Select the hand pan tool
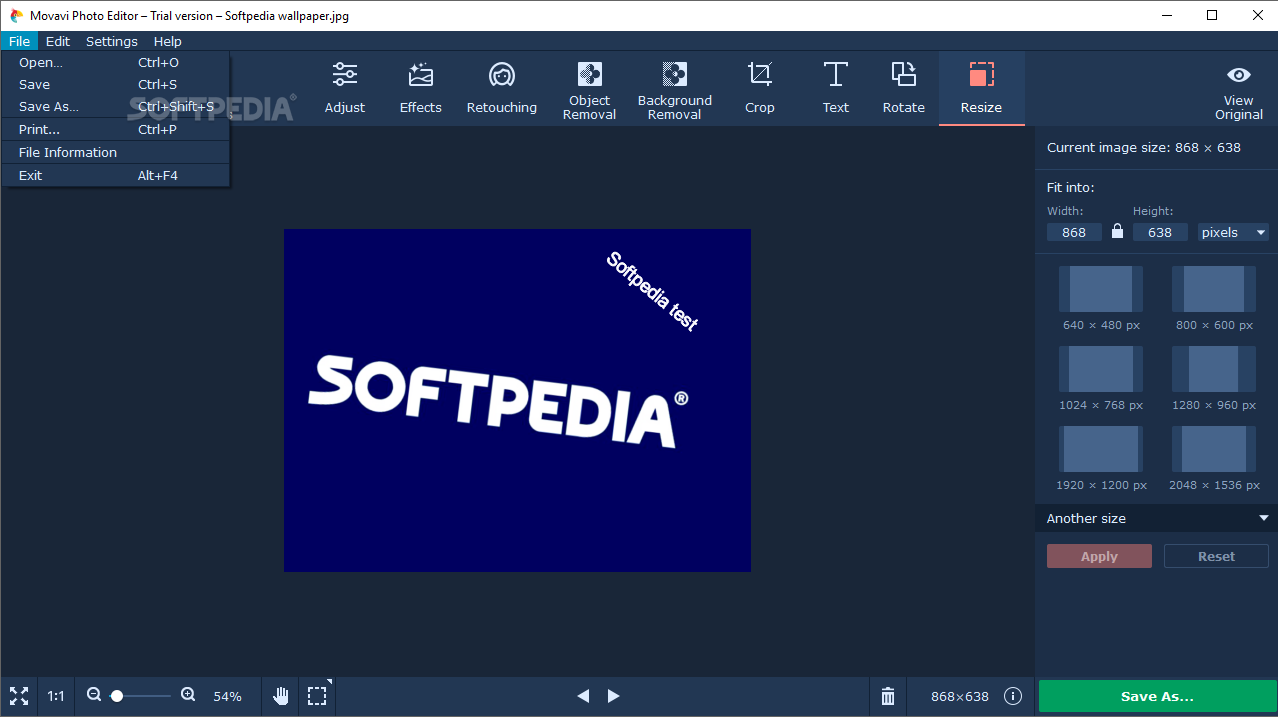The width and height of the screenshot is (1278, 717). click(281, 696)
